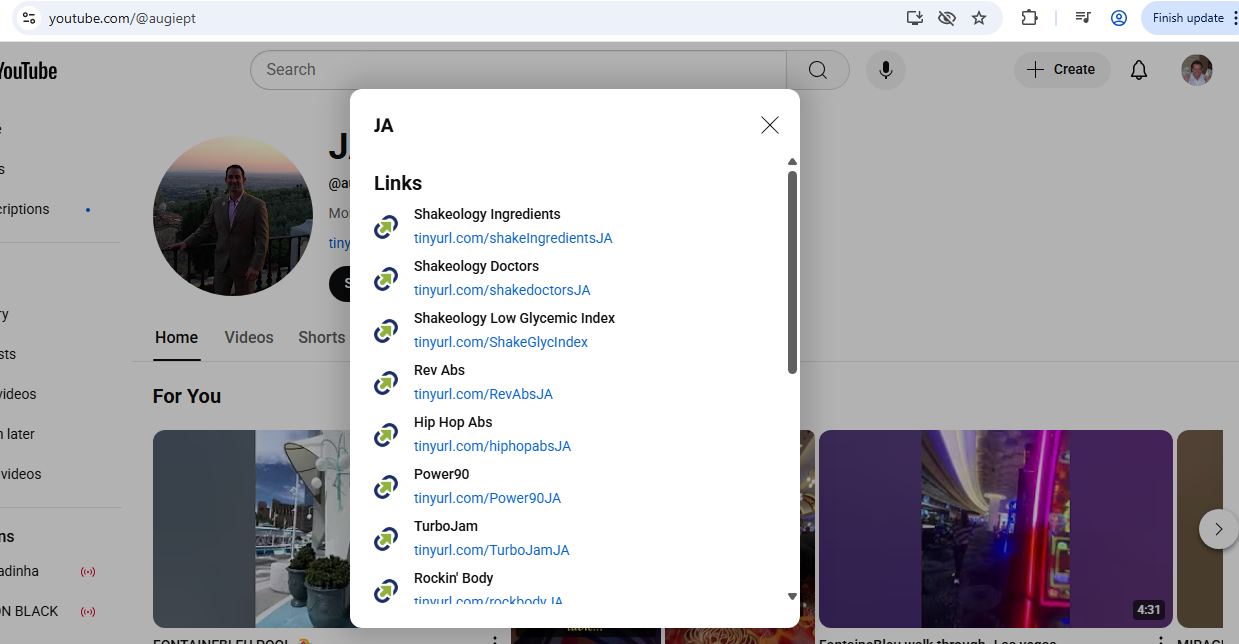Focus the YouTube search field
Image resolution: width=1239 pixels, height=644 pixels.
coord(518,70)
